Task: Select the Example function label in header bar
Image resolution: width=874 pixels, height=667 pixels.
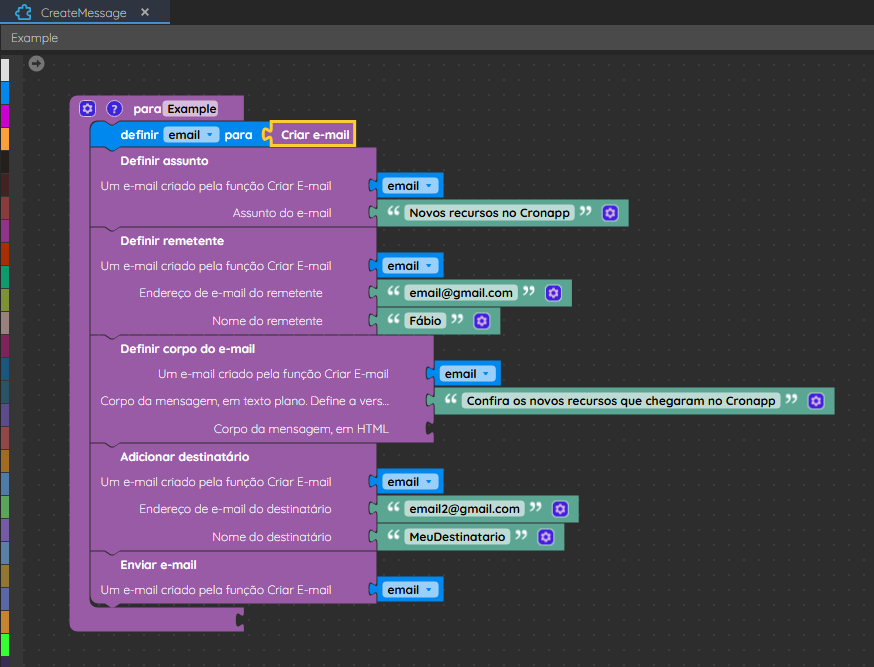Action: [35, 38]
